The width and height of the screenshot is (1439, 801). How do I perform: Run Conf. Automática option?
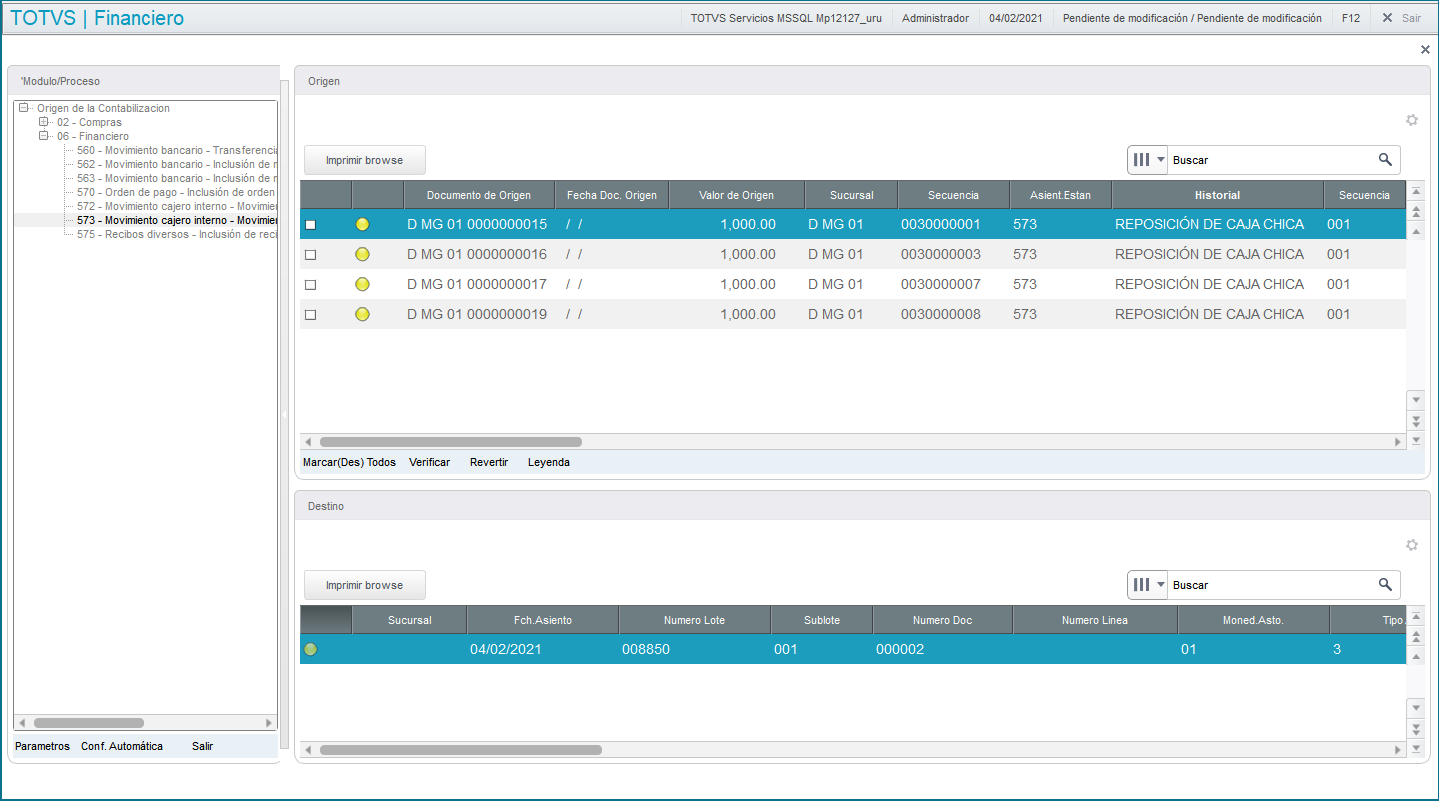122,746
